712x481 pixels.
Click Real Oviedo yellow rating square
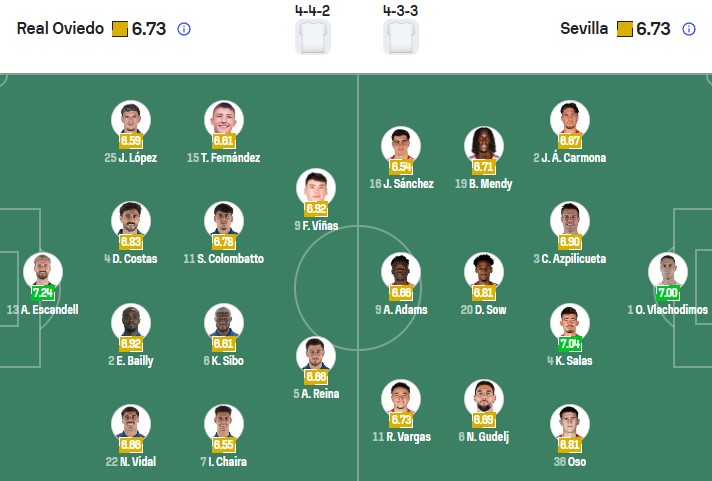[x=119, y=29]
